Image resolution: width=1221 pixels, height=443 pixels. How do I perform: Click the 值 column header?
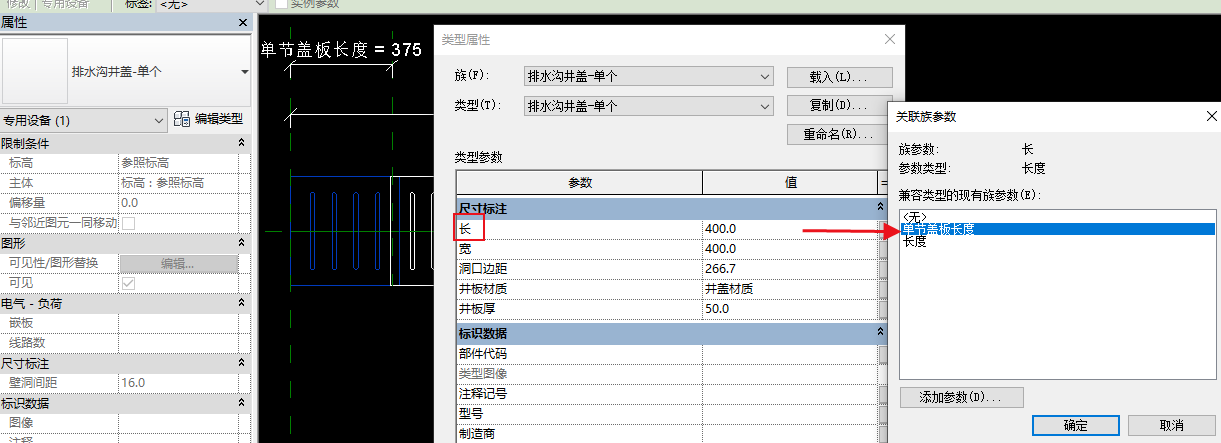[x=790, y=183]
